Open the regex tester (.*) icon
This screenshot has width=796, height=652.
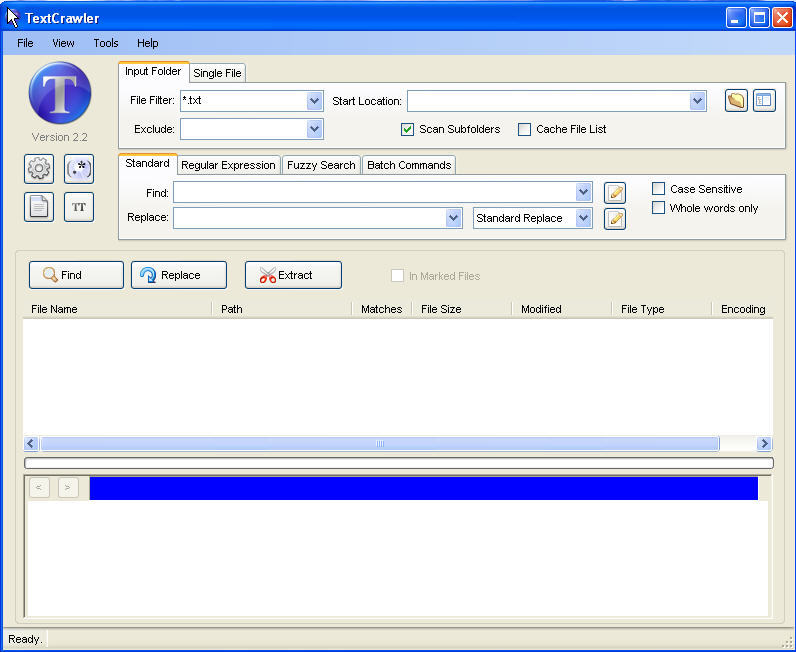coord(79,169)
